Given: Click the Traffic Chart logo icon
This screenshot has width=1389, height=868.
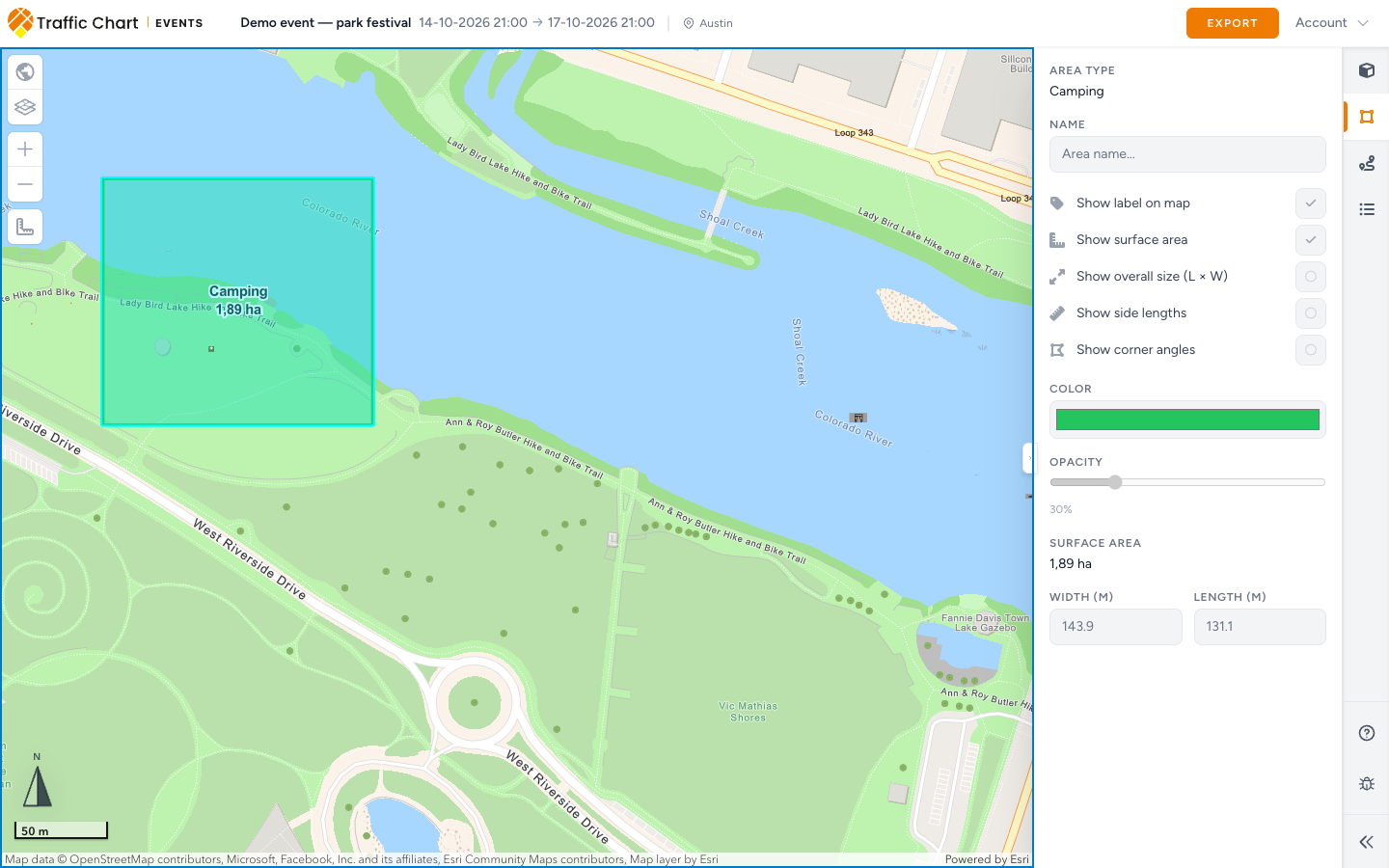Looking at the screenshot, I should pyautogui.click(x=20, y=22).
